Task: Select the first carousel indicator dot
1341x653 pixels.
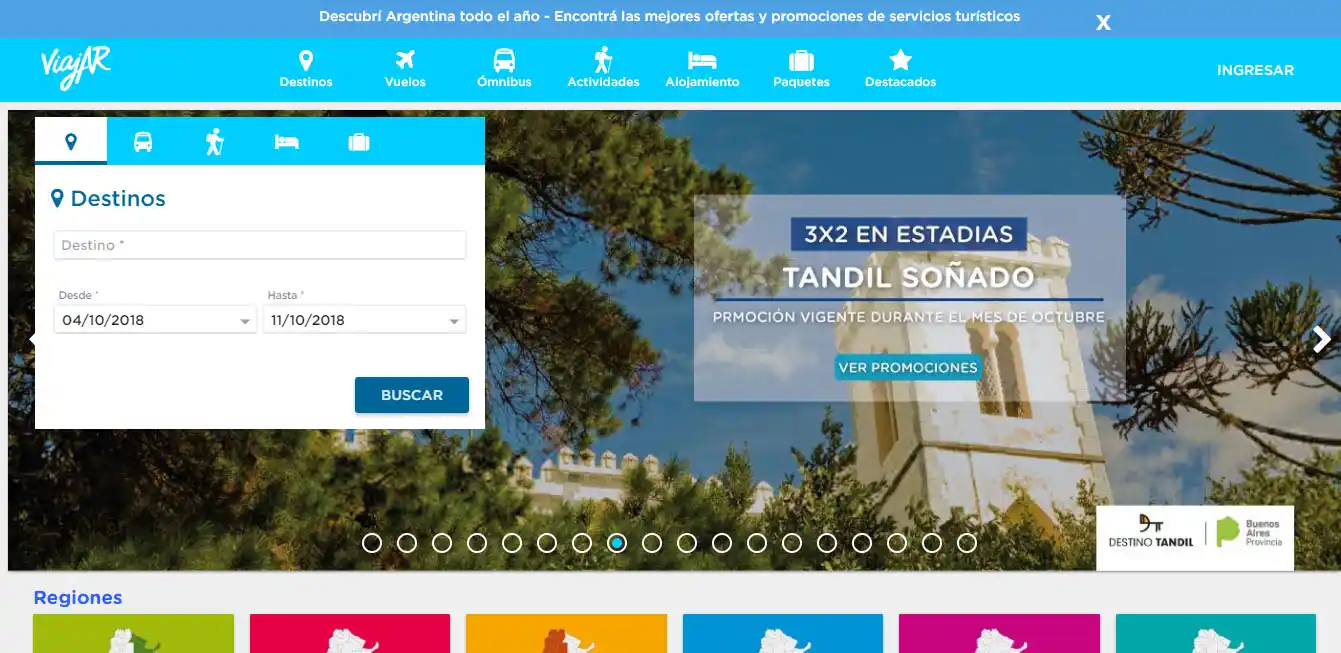Action: click(372, 542)
